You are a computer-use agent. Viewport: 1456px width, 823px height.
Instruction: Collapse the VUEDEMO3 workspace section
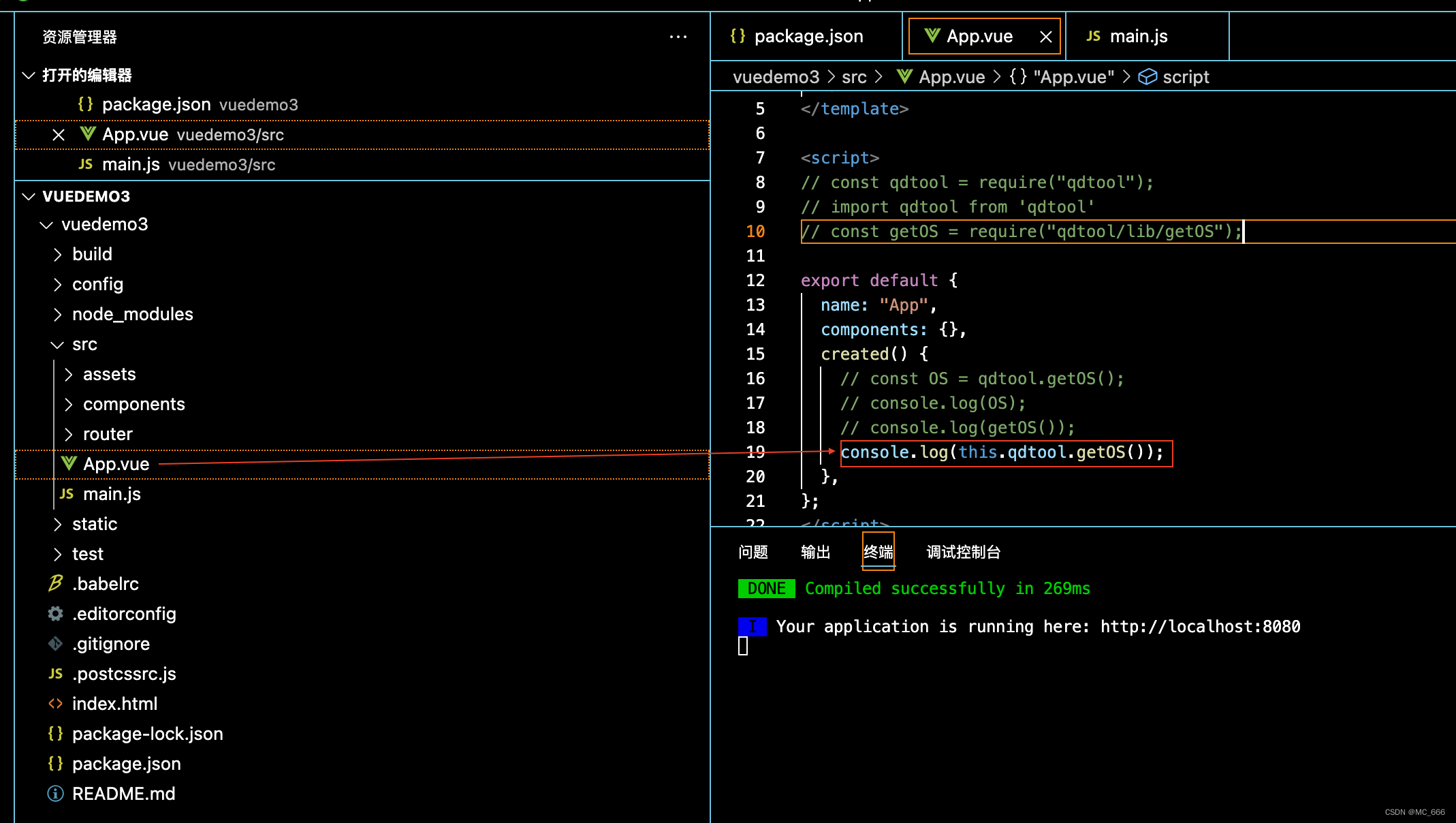tap(29, 197)
